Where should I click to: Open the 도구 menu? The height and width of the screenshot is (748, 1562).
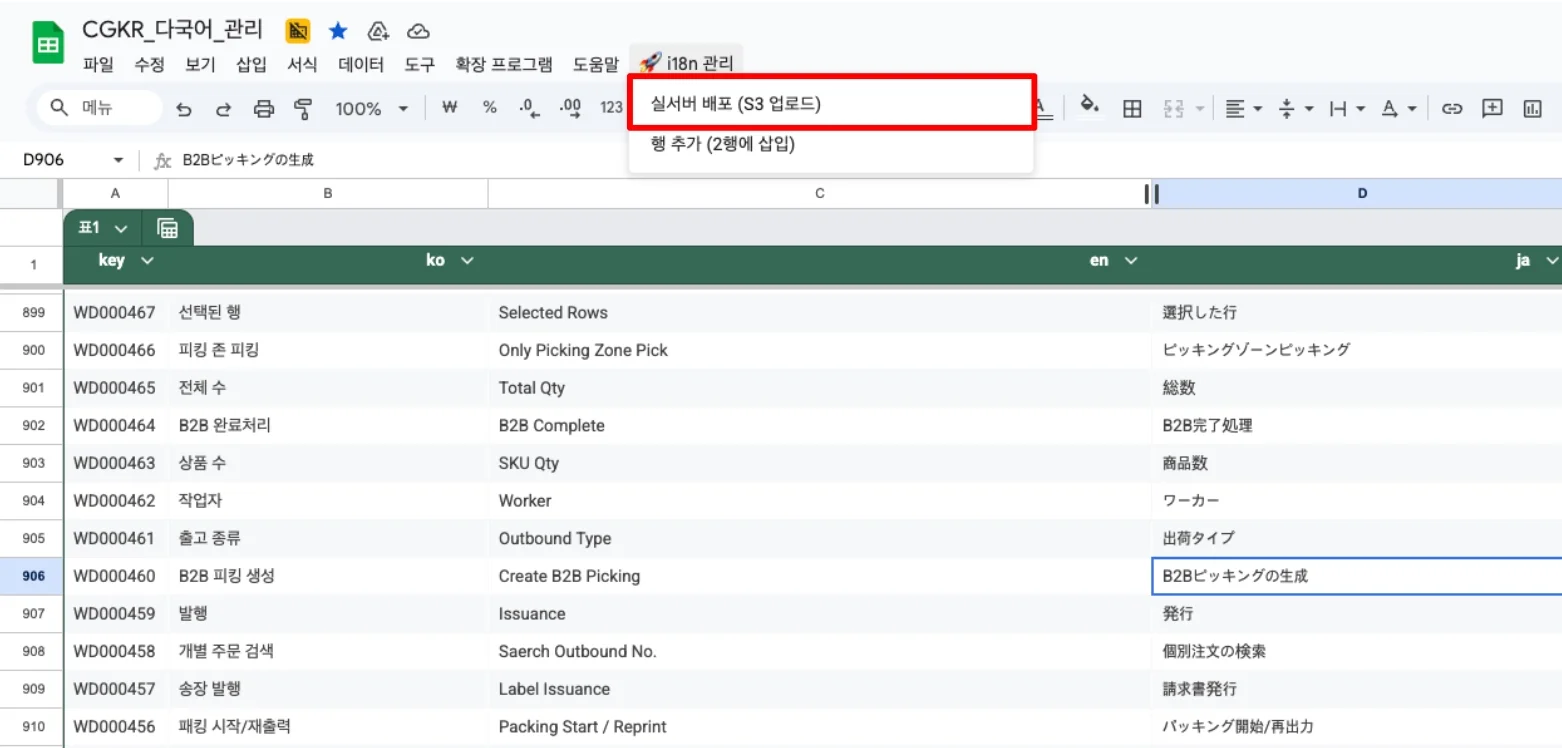coord(420,64)
